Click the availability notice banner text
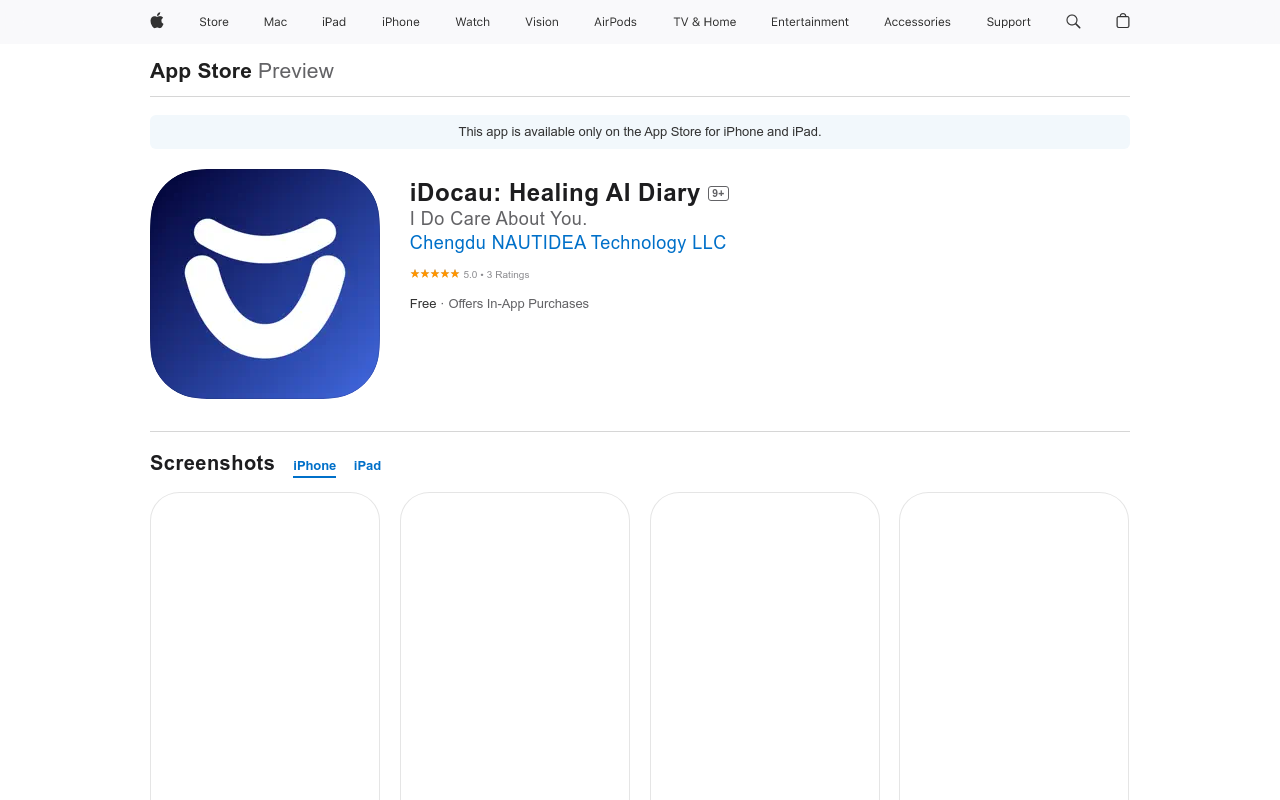Image resolution: width=1280 pixels, height=800 pixels. click(x=640, y=132)
